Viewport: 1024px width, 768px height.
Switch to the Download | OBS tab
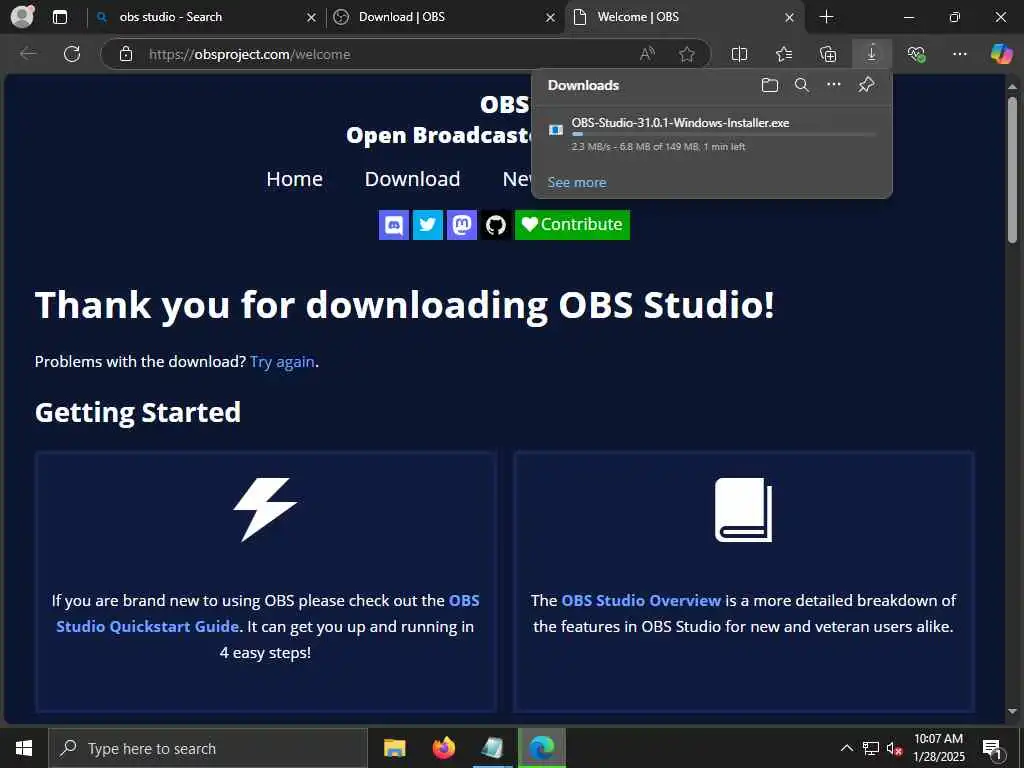(446, 17)
